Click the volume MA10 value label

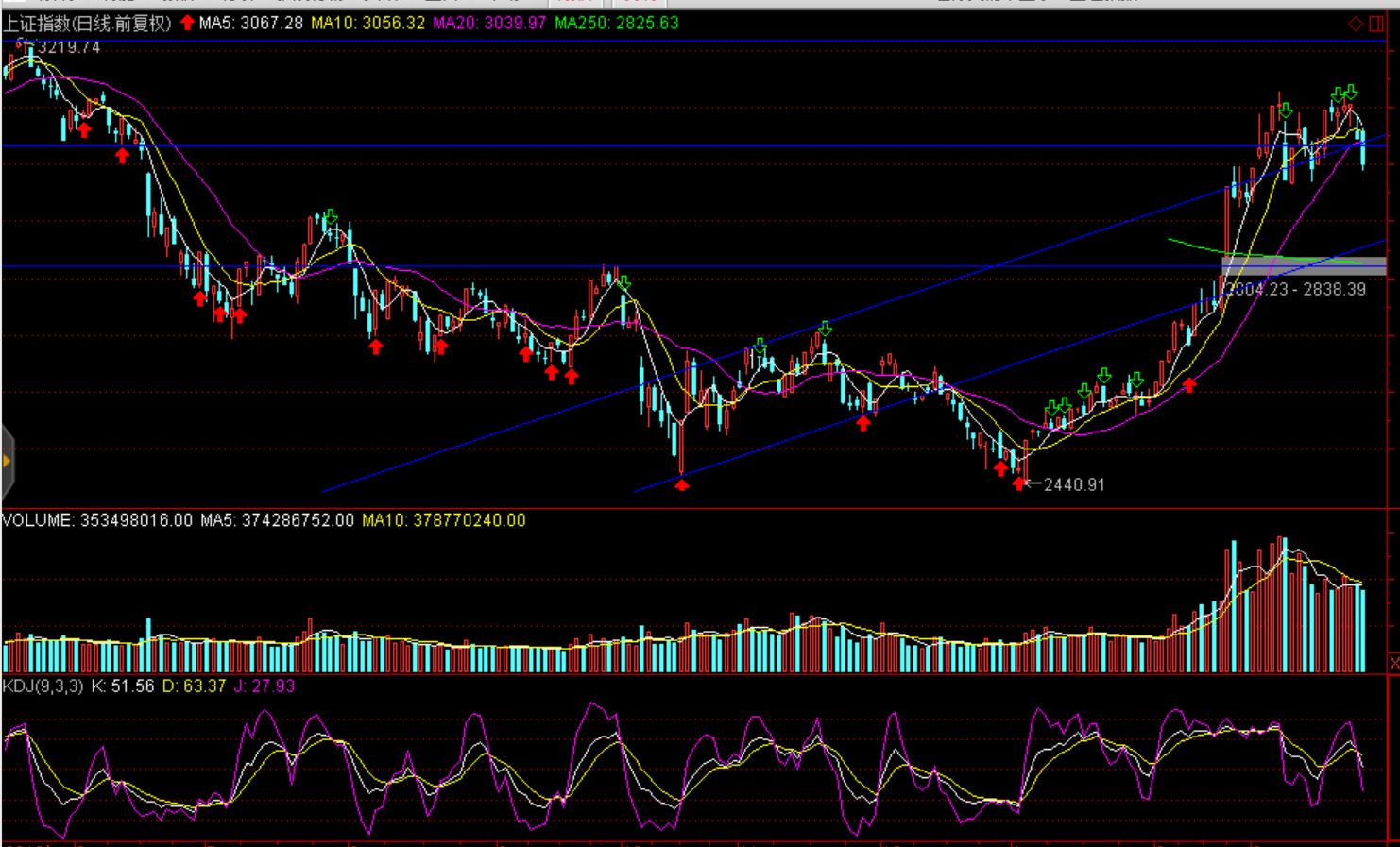(x=443, y=520)
